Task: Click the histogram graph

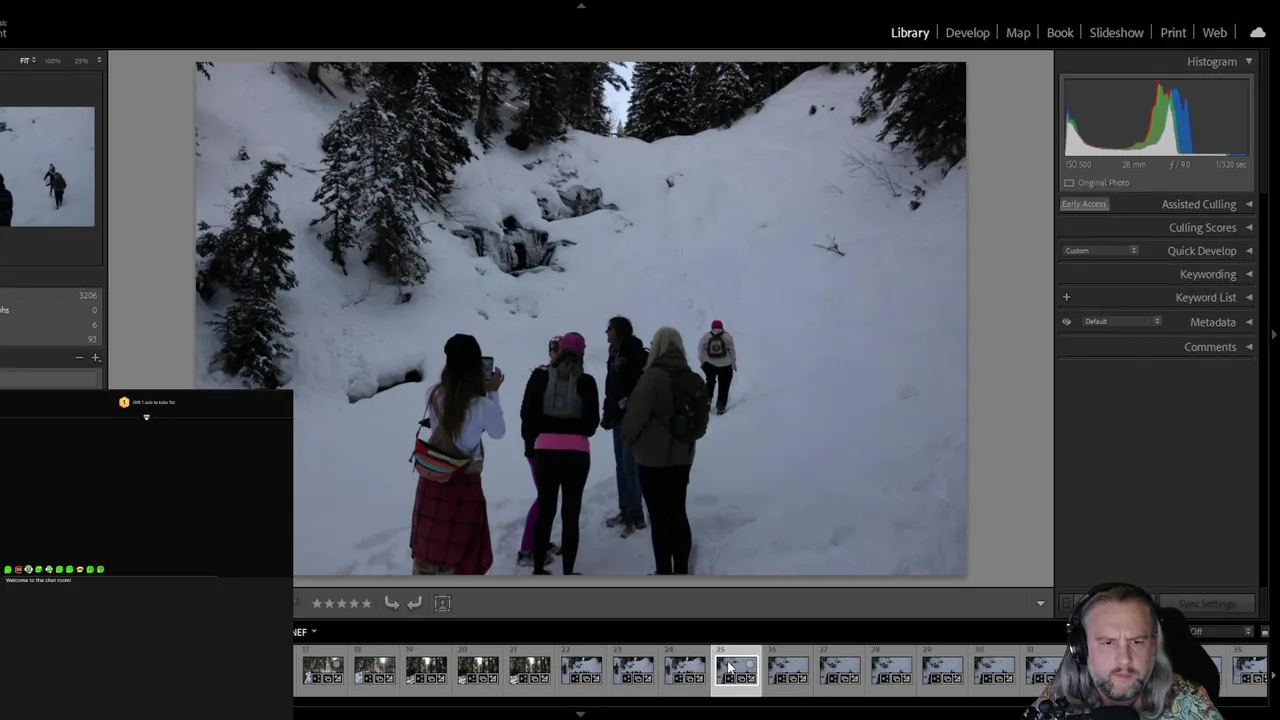Action: coord(1156,117)
